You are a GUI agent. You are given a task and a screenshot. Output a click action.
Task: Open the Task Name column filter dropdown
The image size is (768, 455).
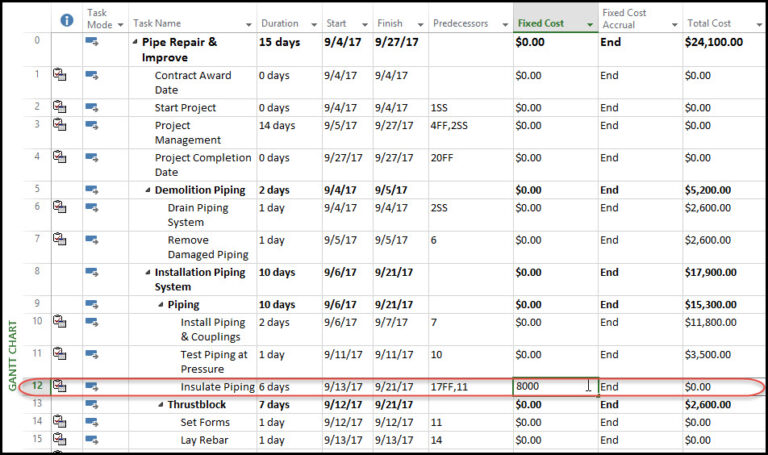pyautogui.click(x=249, y=25)
